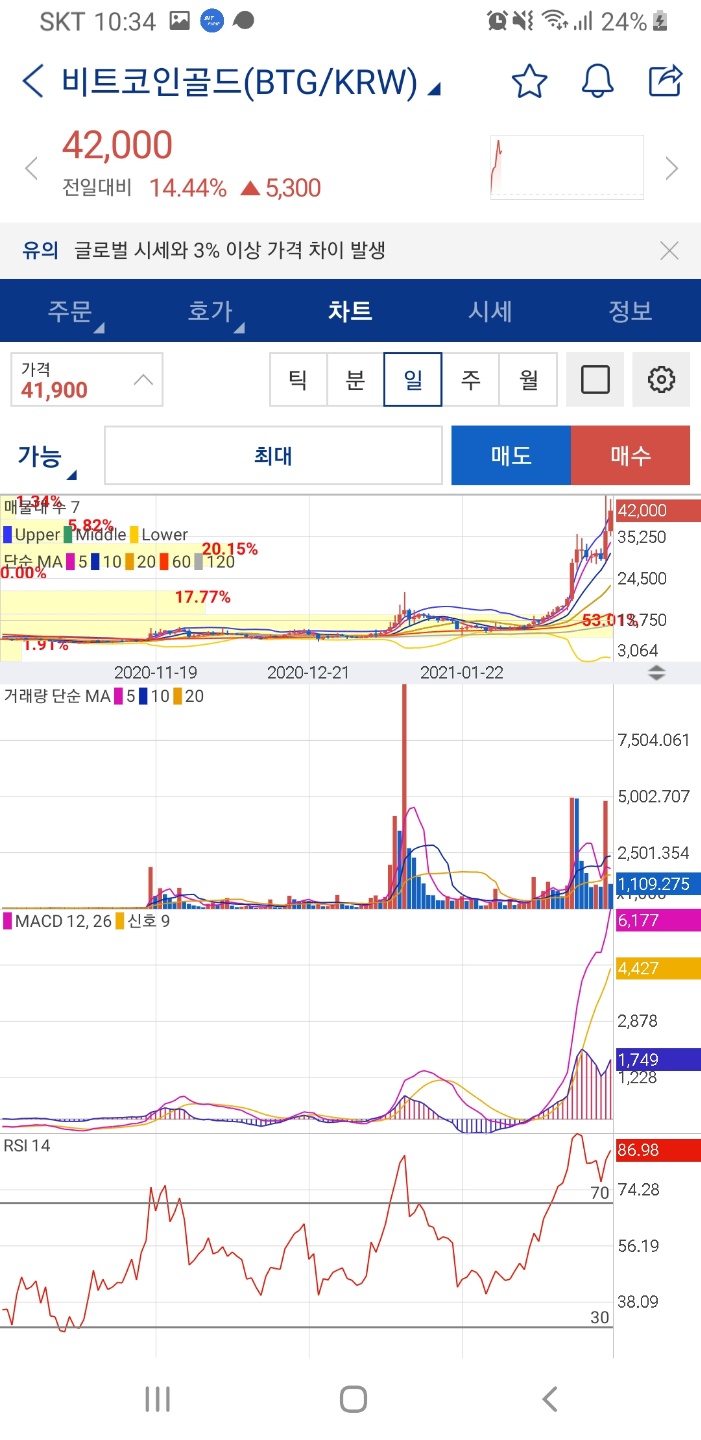Toggle fullscreen chart square icon
The height and width of the screenshot is (1440, 701).
595,380
